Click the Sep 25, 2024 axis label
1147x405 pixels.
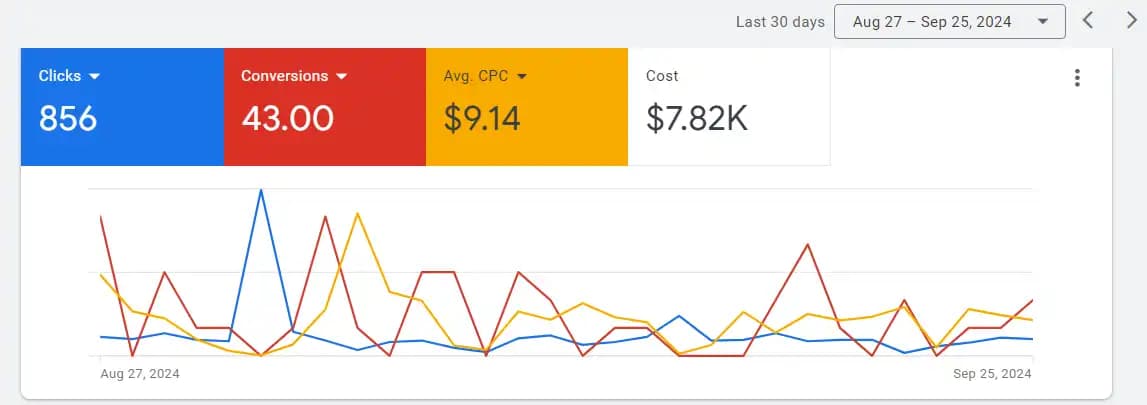point(992,374)
